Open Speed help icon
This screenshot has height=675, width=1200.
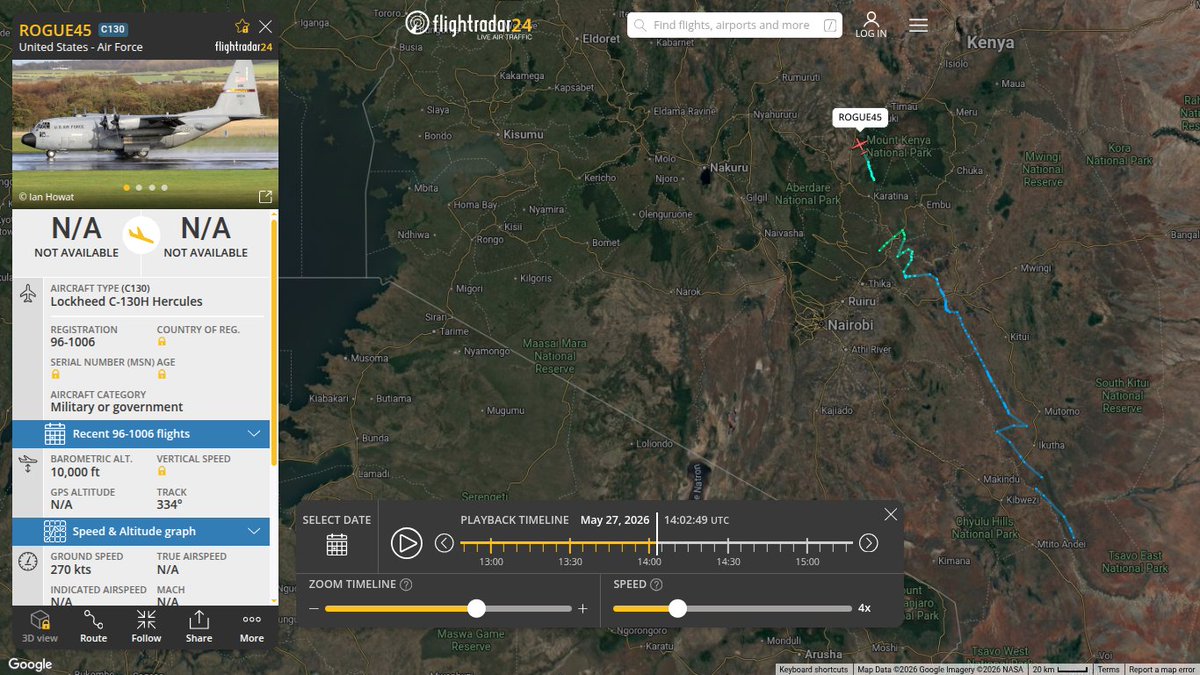656,585
